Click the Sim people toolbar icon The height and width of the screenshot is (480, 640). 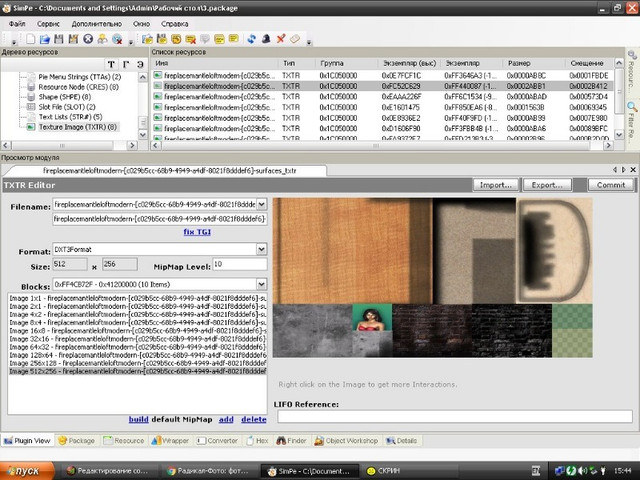[102, 39]
